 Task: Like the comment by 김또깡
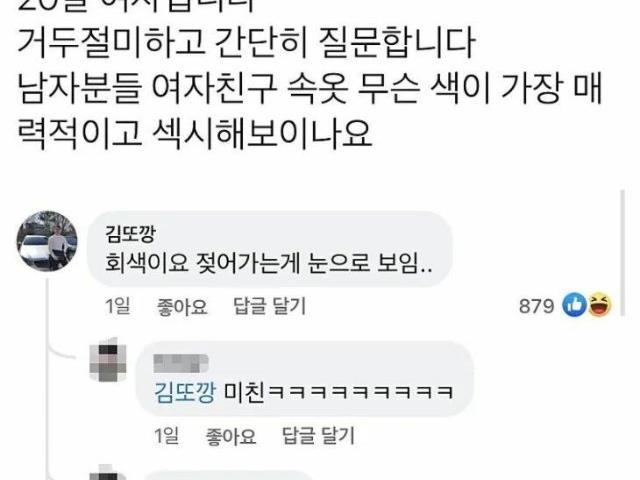coord(182,307)
